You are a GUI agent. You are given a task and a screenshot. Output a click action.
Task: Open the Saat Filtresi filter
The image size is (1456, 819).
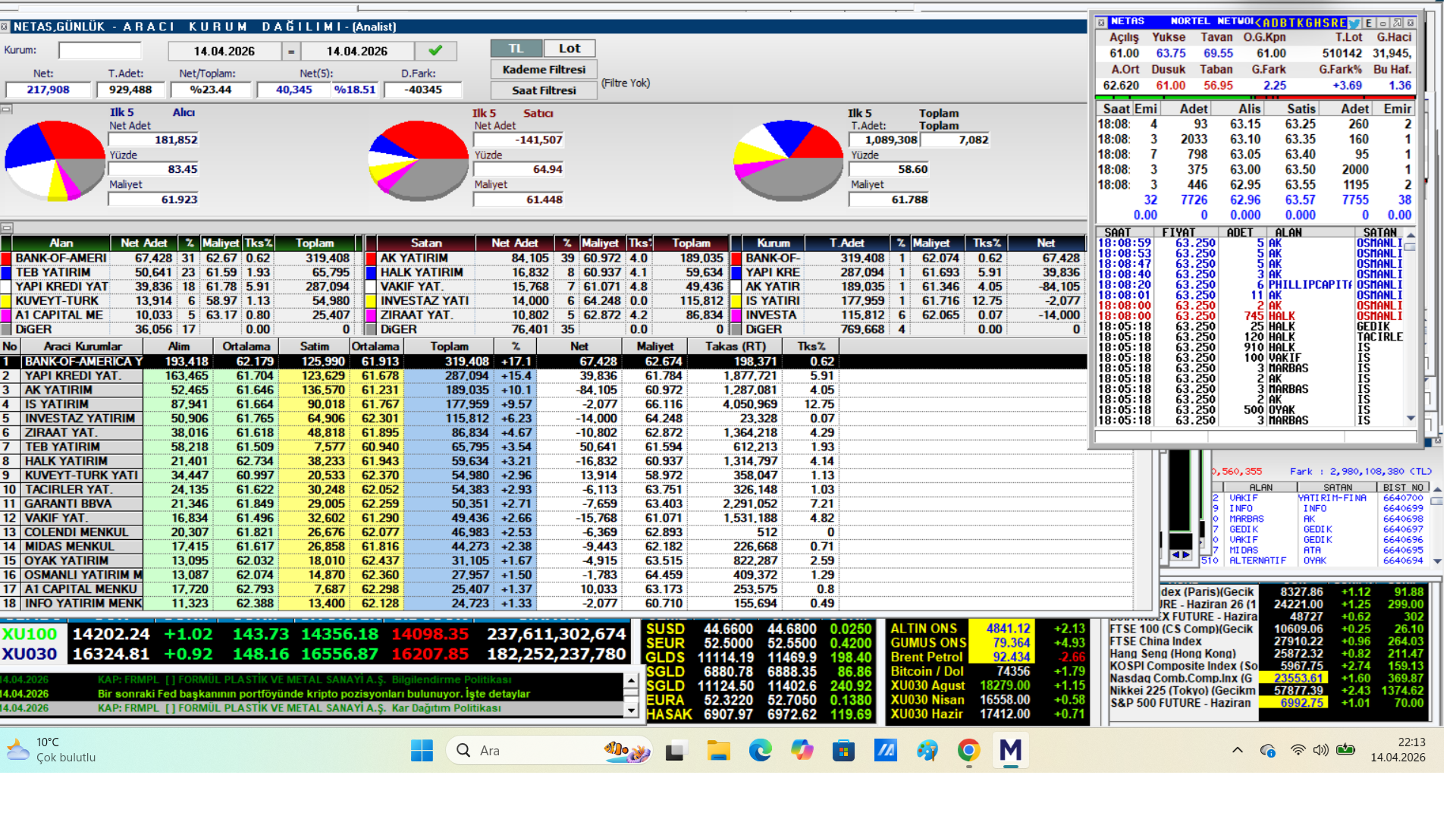(x=544, y=90)
